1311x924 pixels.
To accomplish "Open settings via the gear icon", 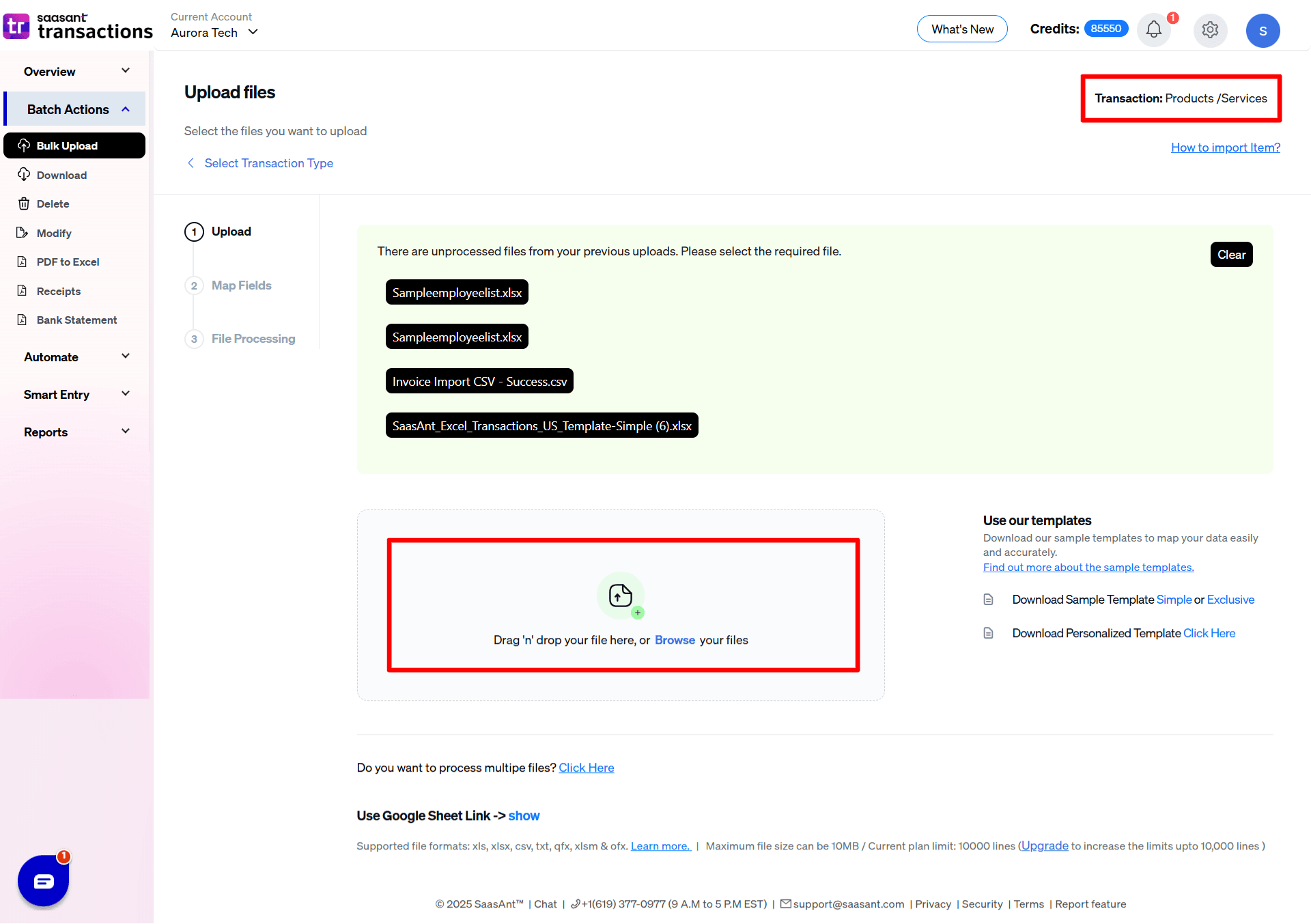I will (1210, 30).
